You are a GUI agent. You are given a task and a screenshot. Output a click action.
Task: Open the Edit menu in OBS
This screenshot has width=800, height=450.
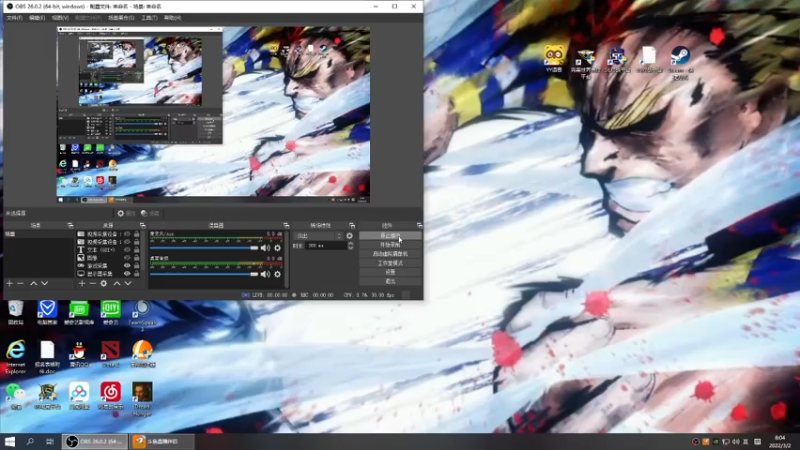(x=37, y=18)
